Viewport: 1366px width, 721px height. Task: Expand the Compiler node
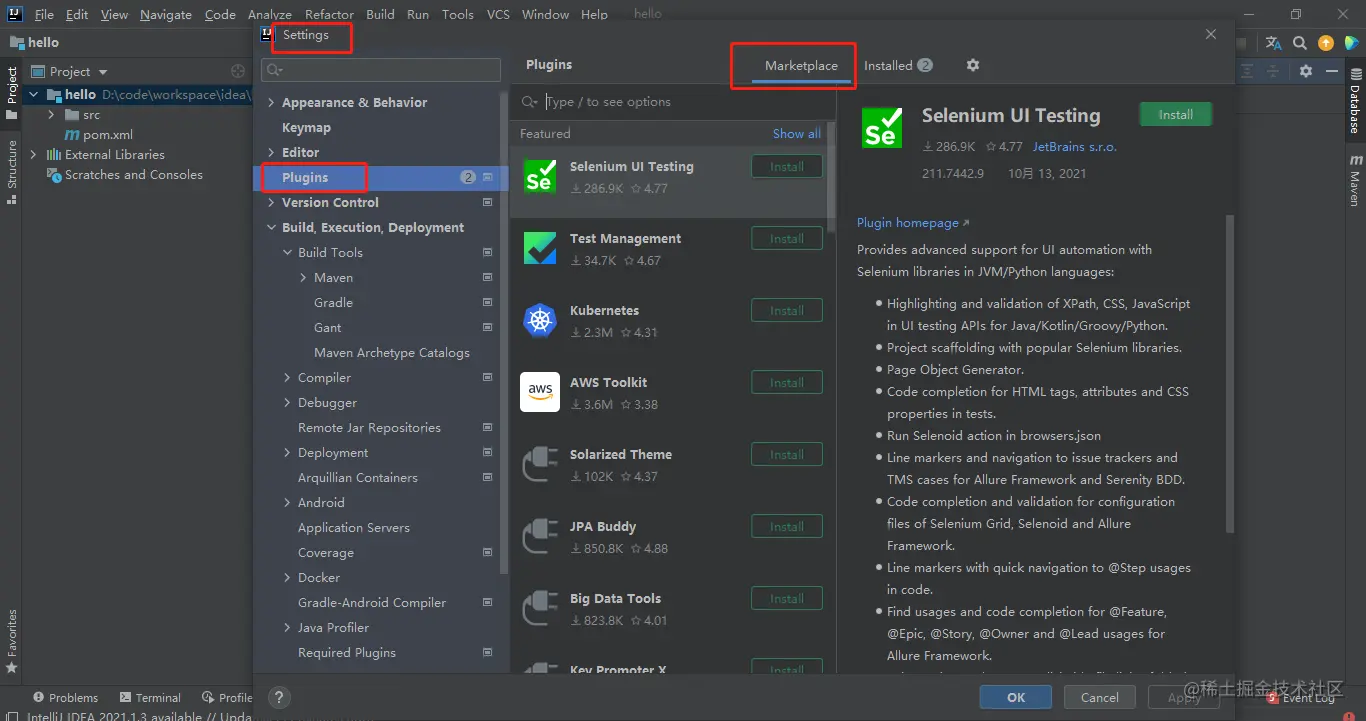tap(287, 378)
